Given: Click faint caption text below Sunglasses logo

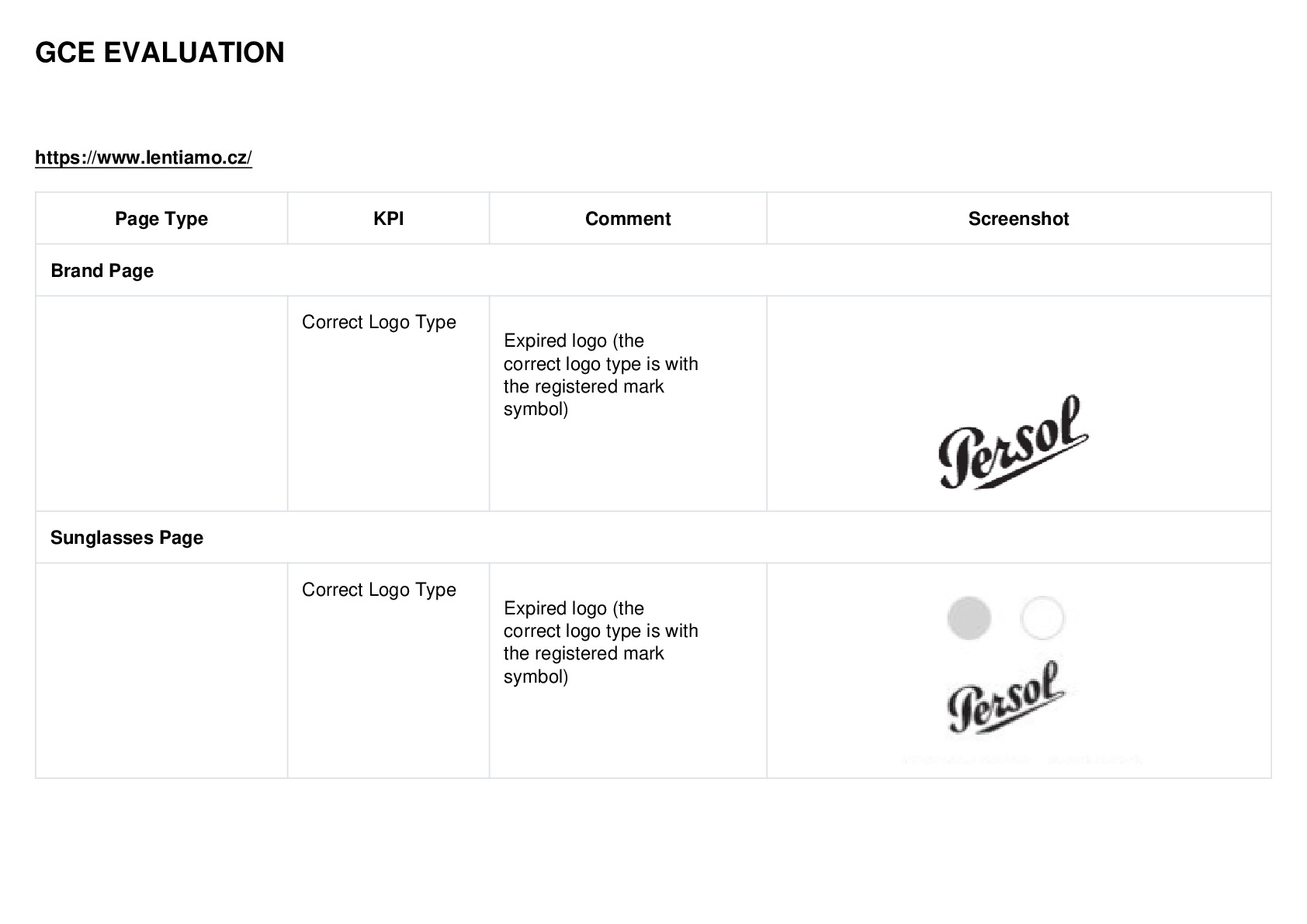Looking at the screenshot, I should [1021, 760].
